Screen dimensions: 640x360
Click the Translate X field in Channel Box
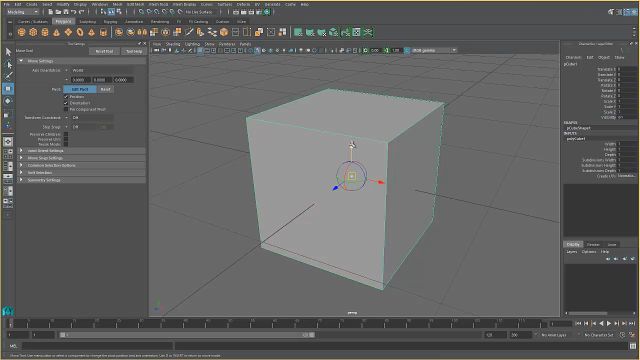(x=627, y=69)
